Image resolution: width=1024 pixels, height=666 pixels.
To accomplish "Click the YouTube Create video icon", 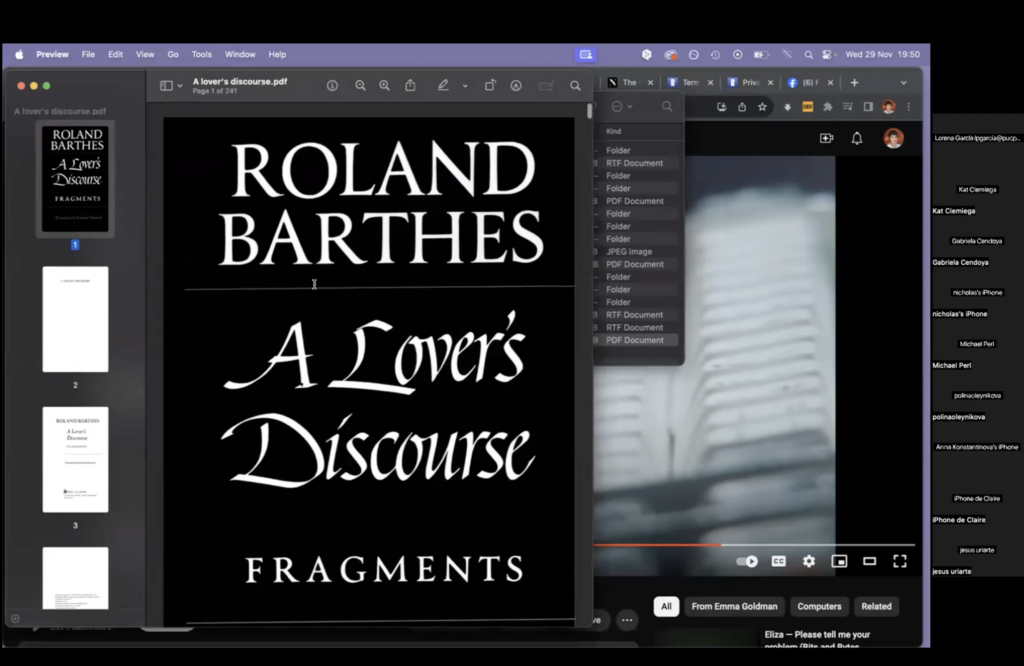I will click(826, 138).
